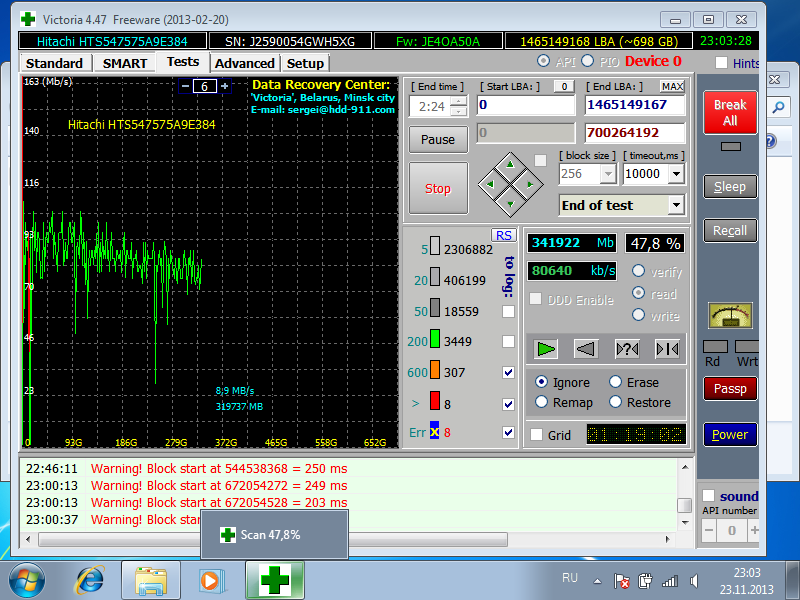Open Internet Explorer from taskbar
800x600 pixels.
tap(90, 581)
